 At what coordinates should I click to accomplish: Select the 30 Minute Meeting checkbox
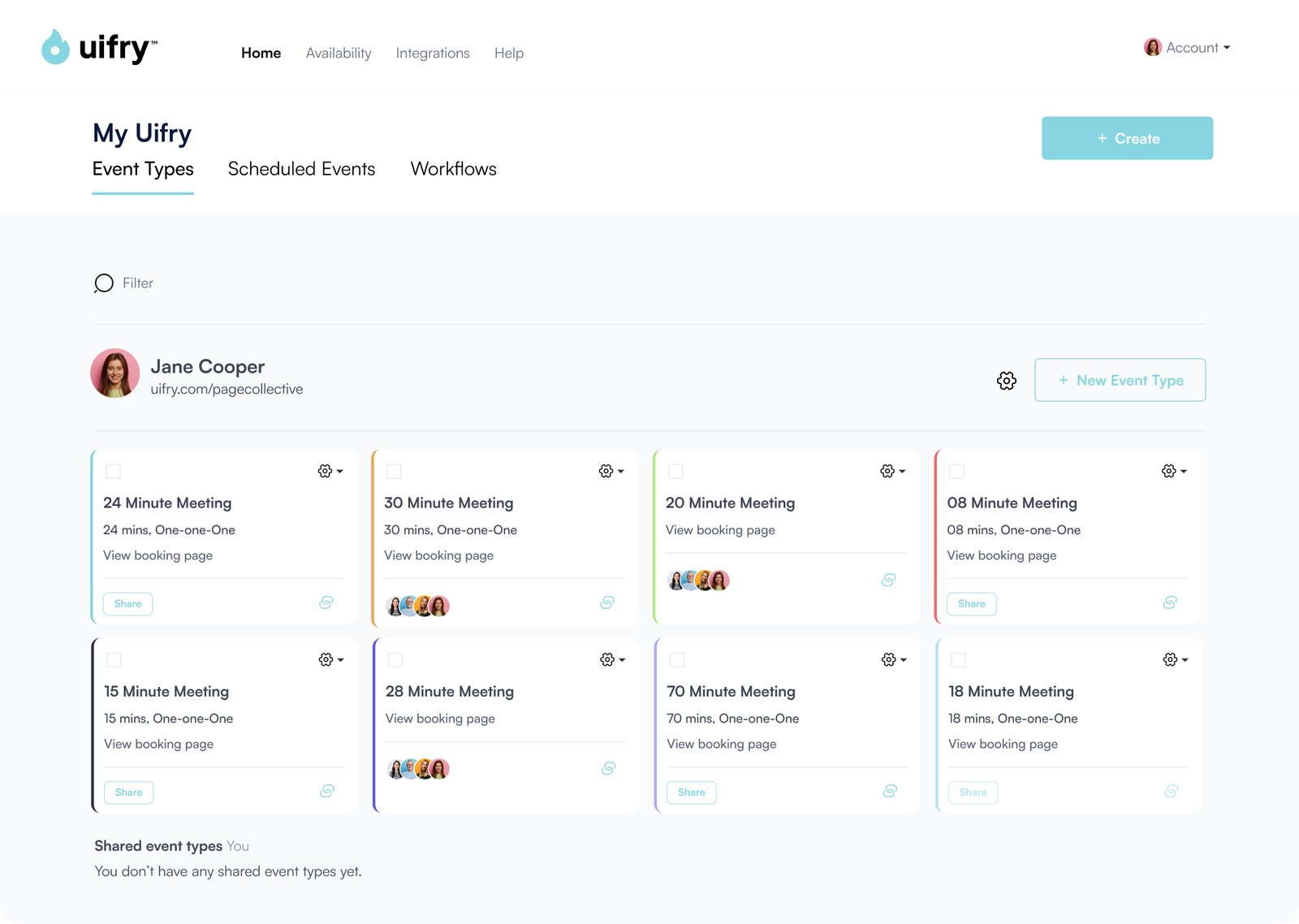395,472
